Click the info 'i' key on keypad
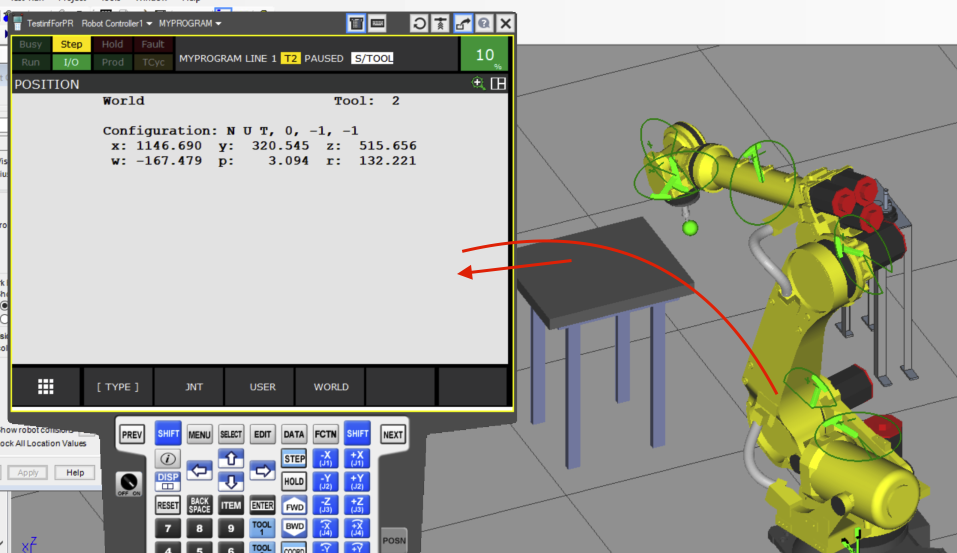 (x=168, y=458)
